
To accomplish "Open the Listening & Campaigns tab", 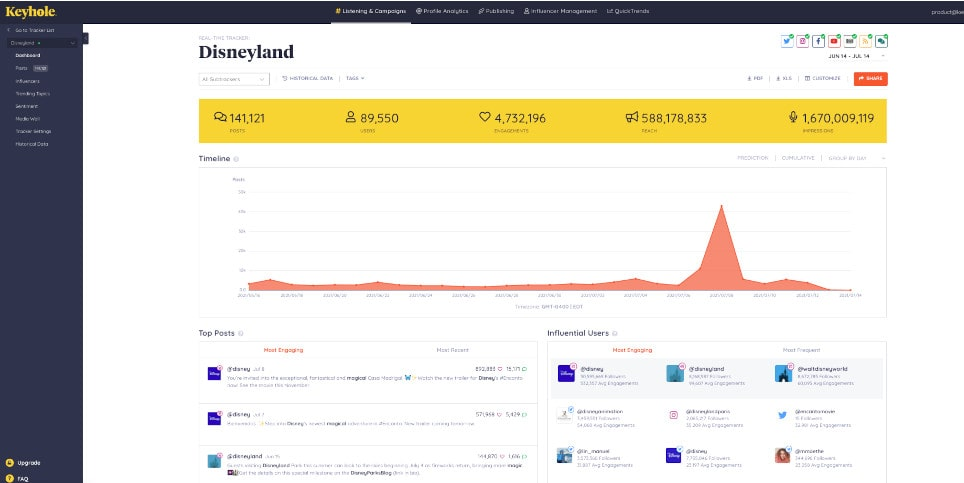I will tap(371, 11).
